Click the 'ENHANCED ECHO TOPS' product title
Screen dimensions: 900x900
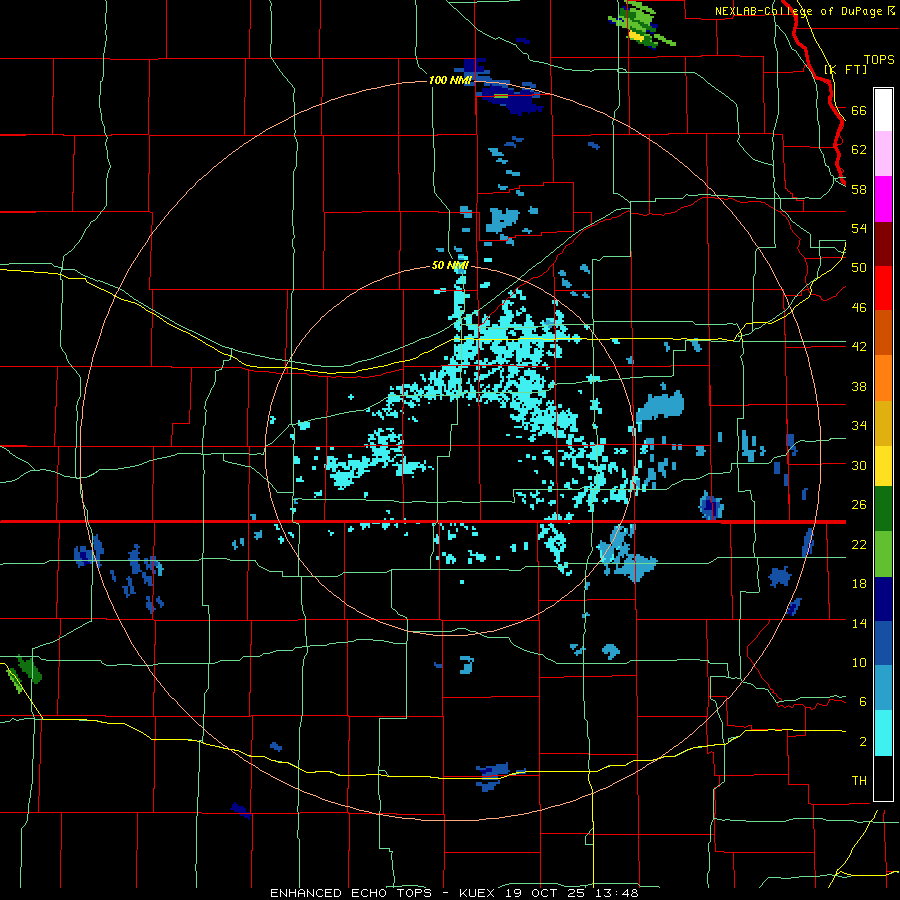tap(351, 893)
